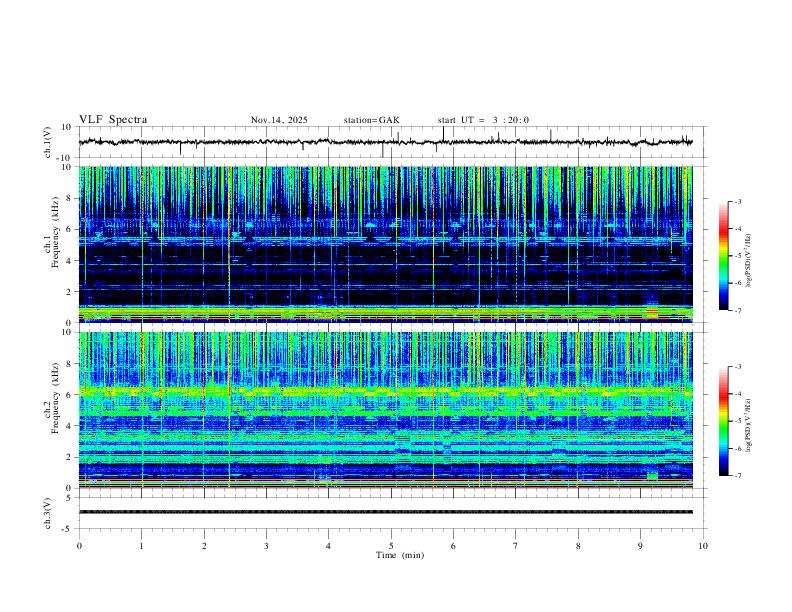Click the date 'Nov.14, 2025'
Image resolution: width=792 pixels, height=612 pixels.
279,120
